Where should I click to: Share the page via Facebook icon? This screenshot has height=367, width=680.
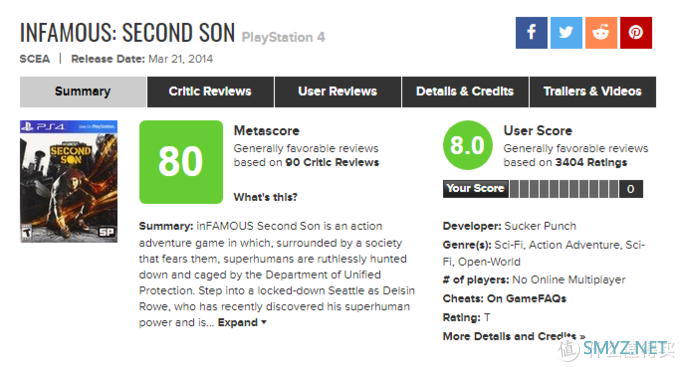pos(531,33)
